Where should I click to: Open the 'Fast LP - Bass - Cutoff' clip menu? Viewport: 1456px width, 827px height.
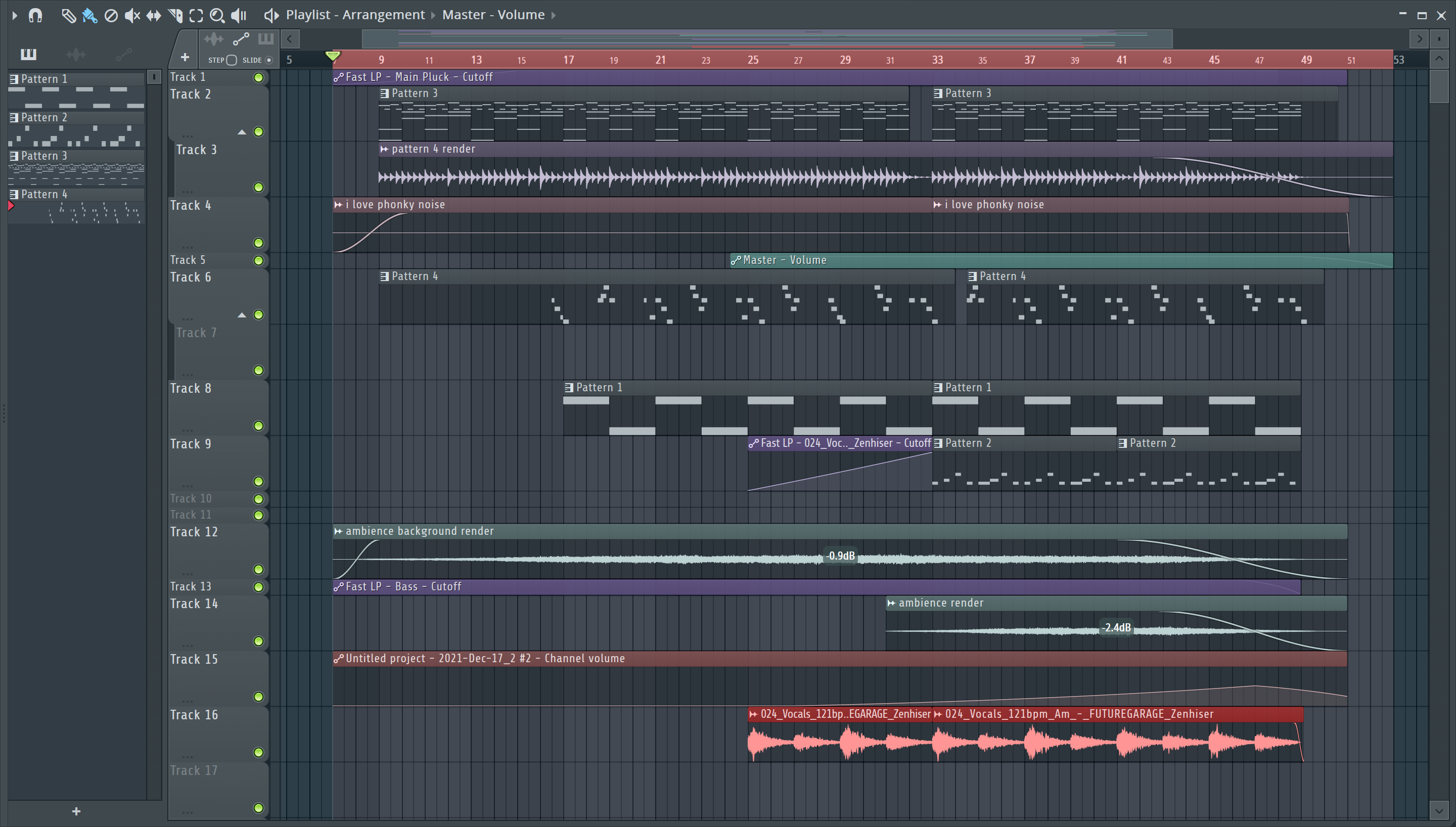click(338, 587)
